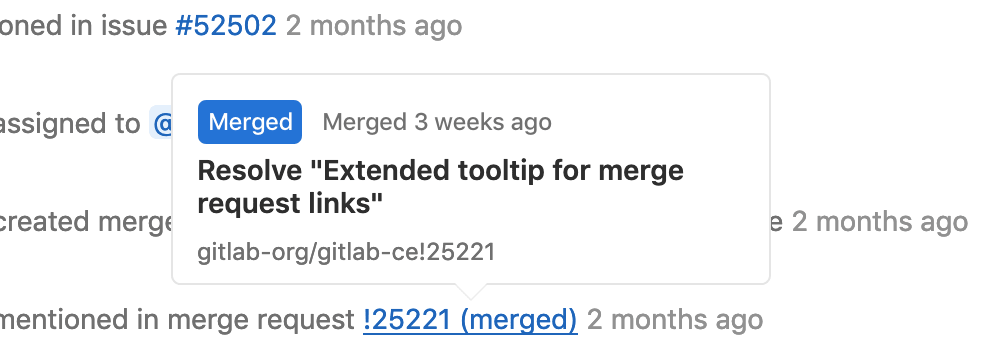Click the "assigned to" system note text
992x360 pixels.
pos(70,123)
